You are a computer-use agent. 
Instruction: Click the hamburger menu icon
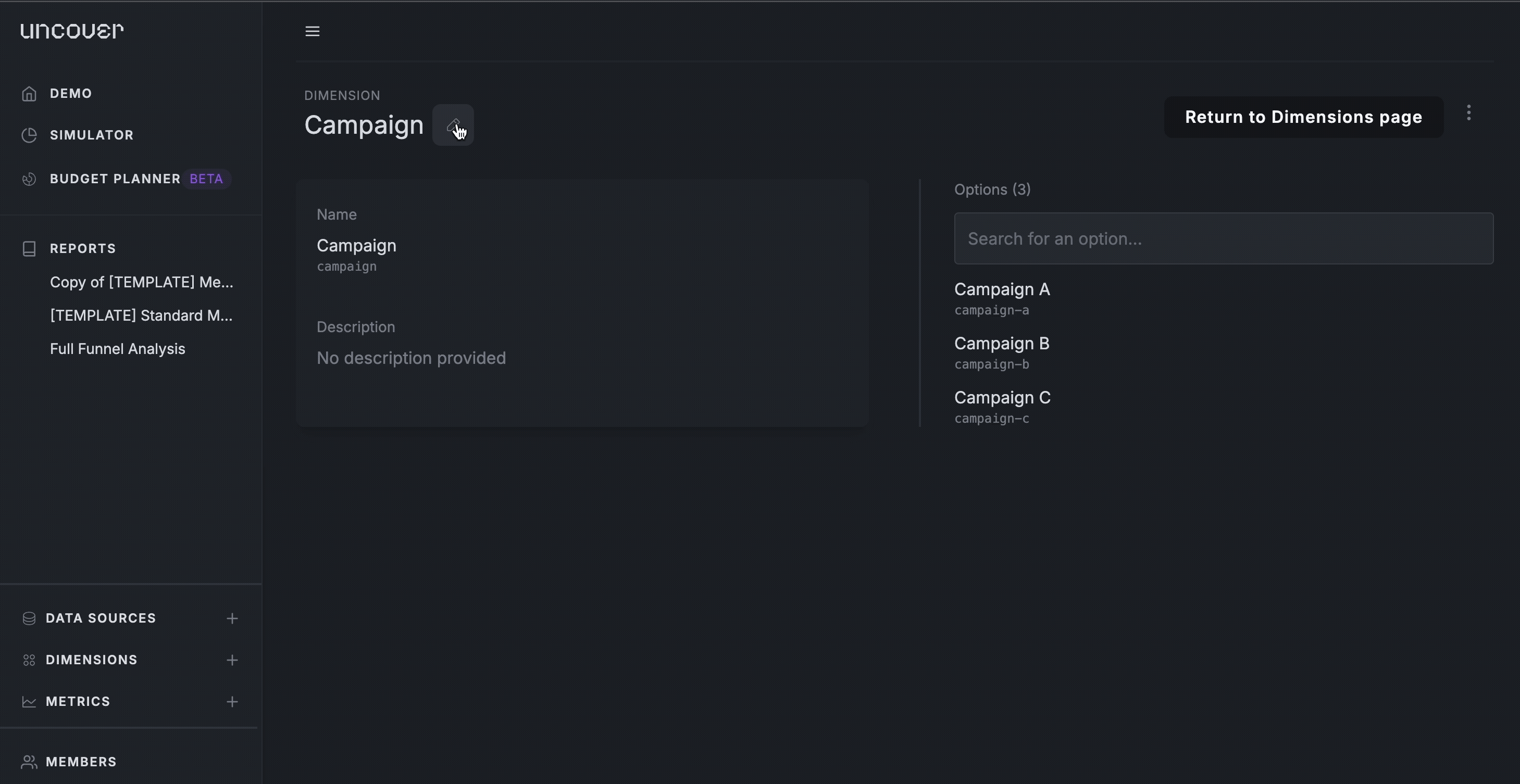click(312, 31)
